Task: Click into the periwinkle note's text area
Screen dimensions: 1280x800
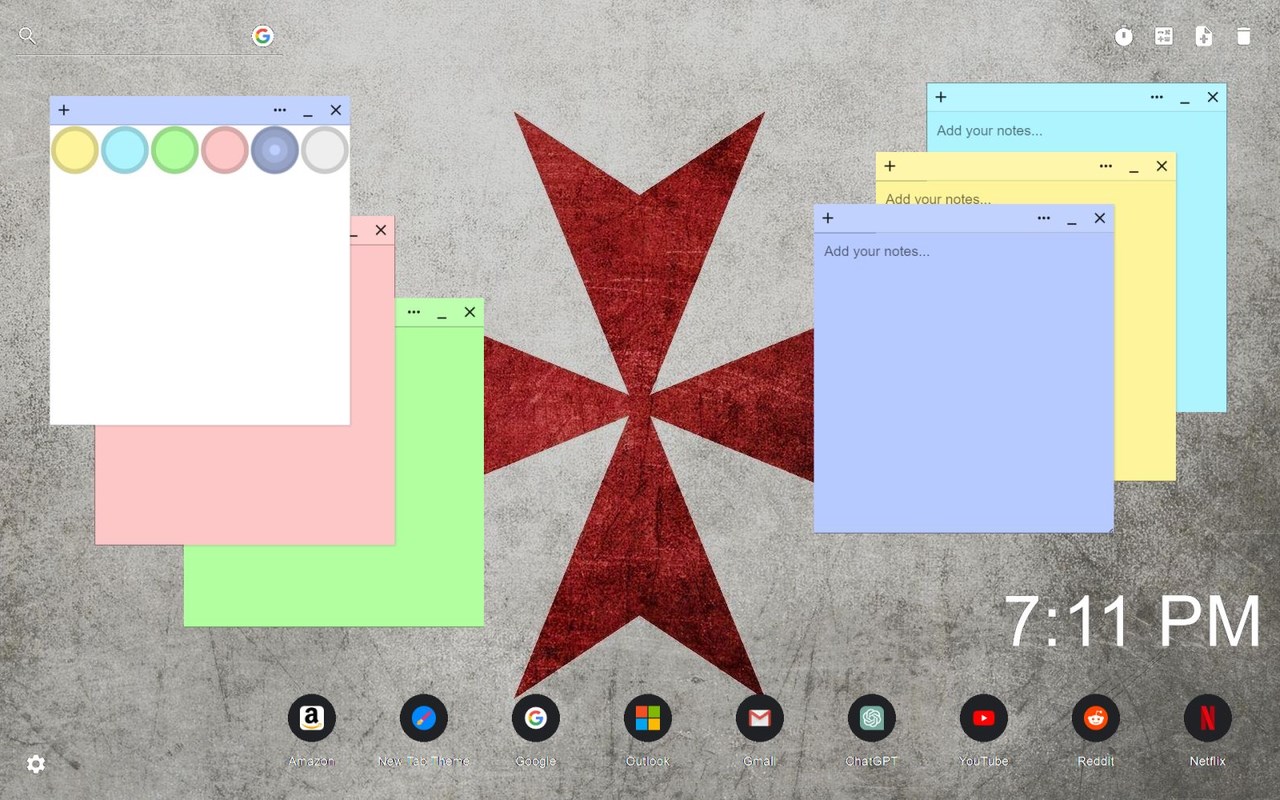Action: [x=964, y=382]
